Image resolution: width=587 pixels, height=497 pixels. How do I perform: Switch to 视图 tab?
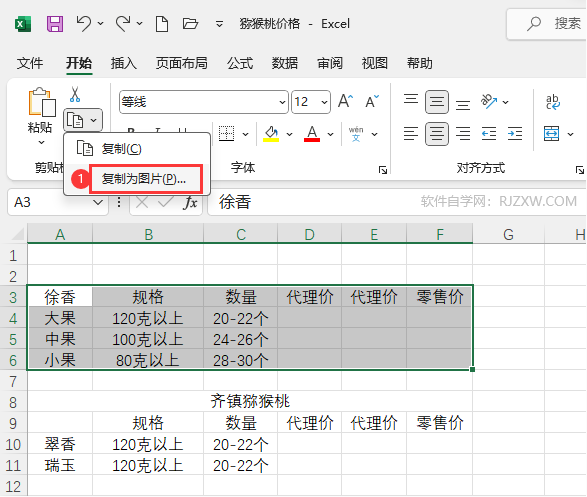pyautogui.click(x=375, y=63)
